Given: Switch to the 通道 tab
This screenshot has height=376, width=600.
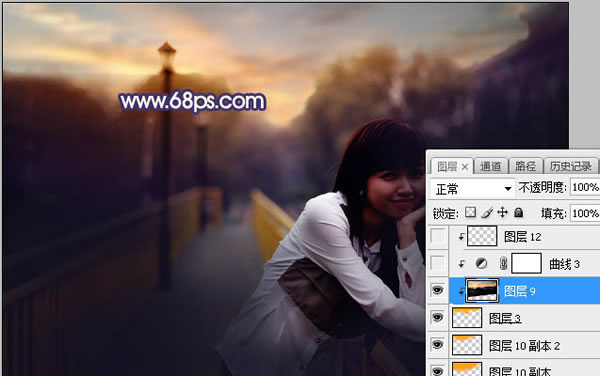Looking at the screenshot, I should (491, 166).
